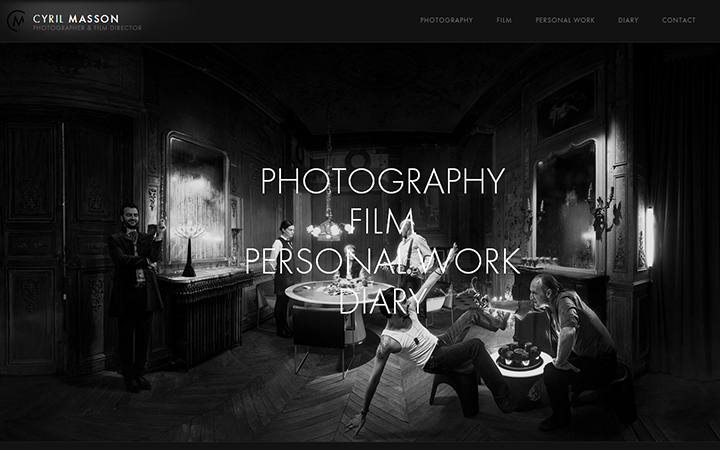Click the large centered PHOTOGRAPHY heading
720x450 pixels.
(x=383, y=181)
